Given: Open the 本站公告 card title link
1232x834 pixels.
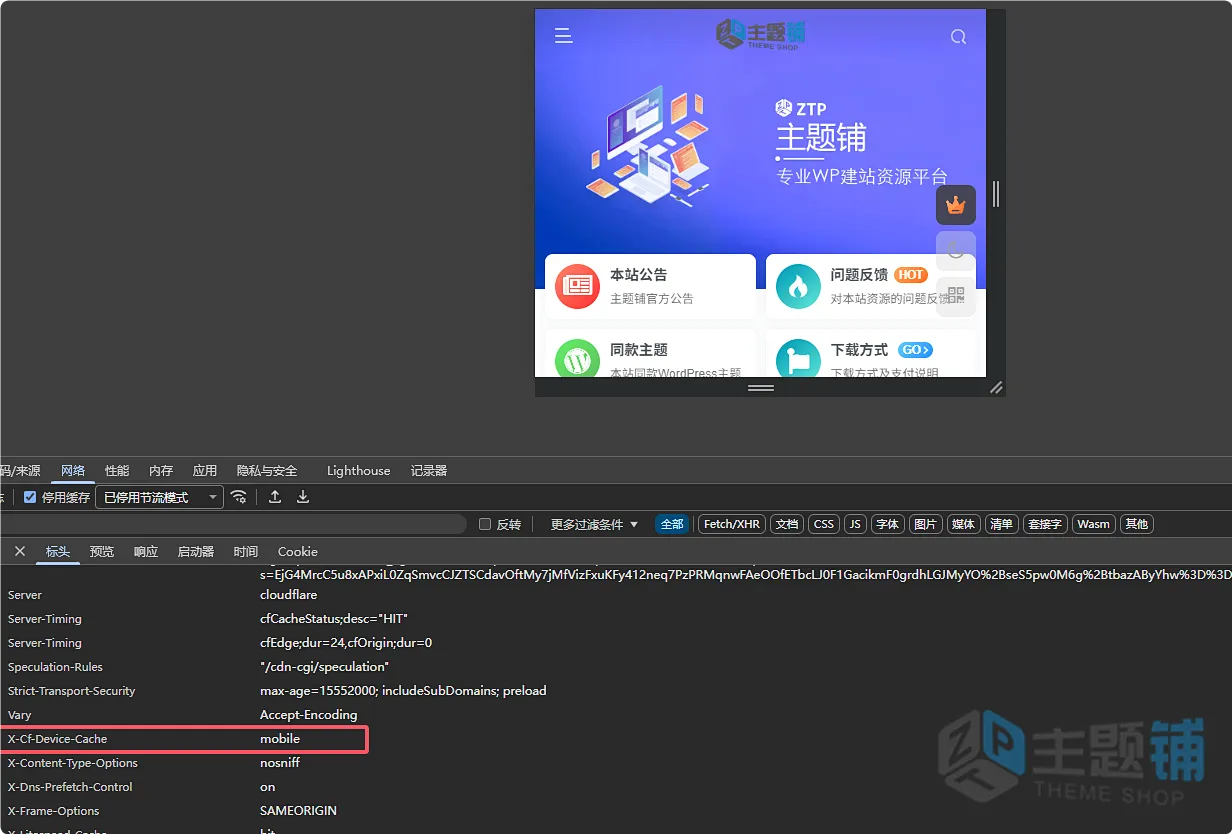Looking at the screenshot, I should tap(639, 274).
